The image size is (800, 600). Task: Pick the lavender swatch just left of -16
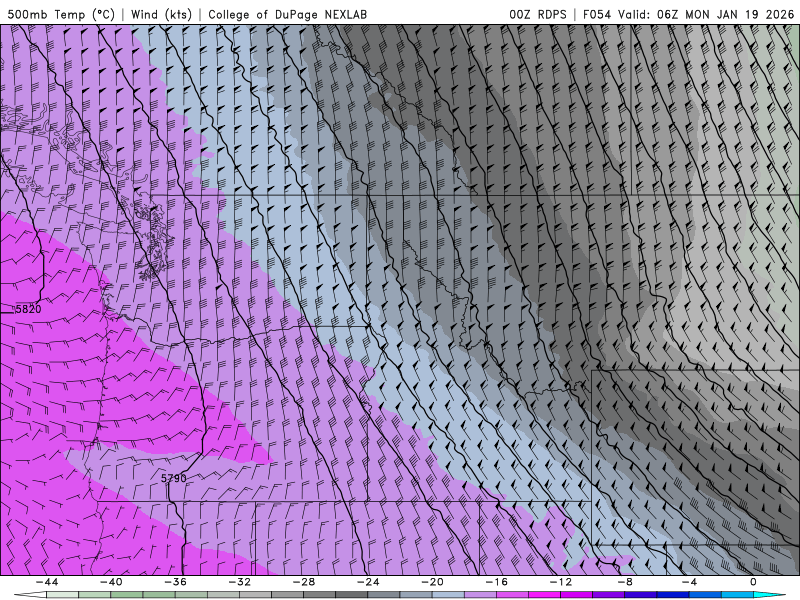pos(480,595)
